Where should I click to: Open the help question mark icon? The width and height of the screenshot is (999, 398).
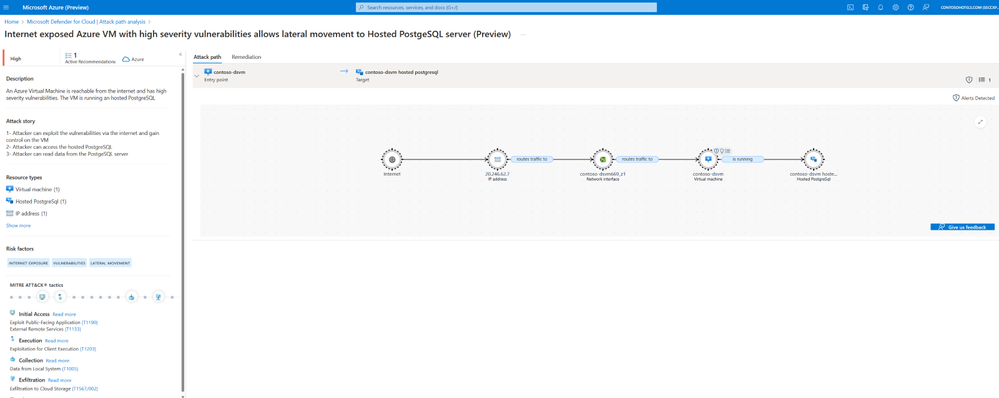pyautogui.click(x=910, y=8)
